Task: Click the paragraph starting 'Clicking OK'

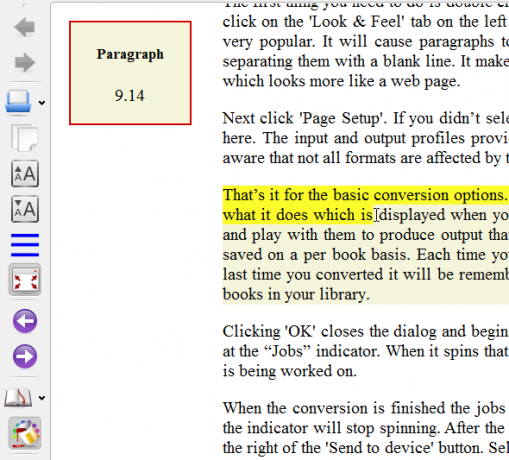Action: click(x=366, y=351)
